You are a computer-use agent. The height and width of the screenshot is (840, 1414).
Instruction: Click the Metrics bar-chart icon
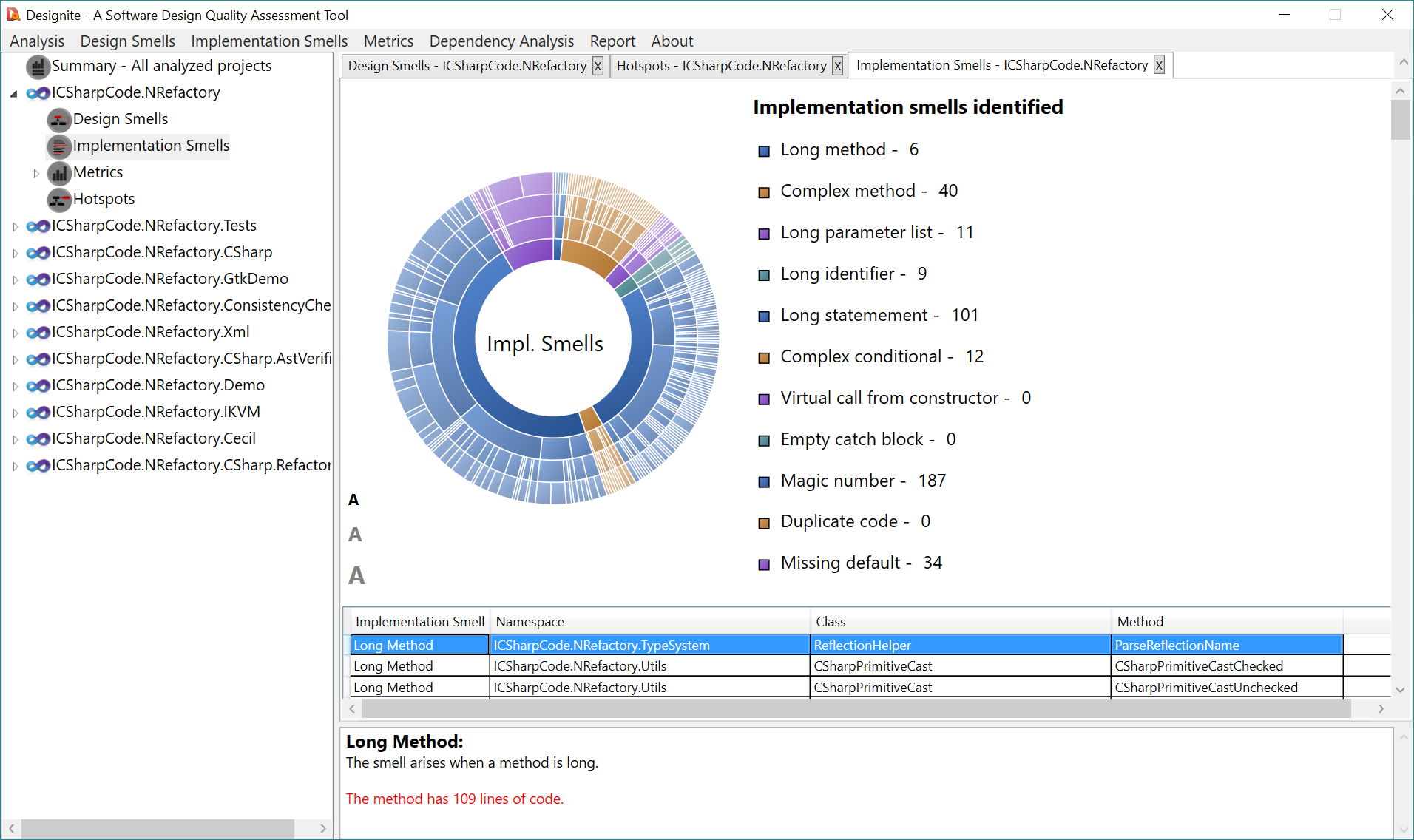pos(59,173)
